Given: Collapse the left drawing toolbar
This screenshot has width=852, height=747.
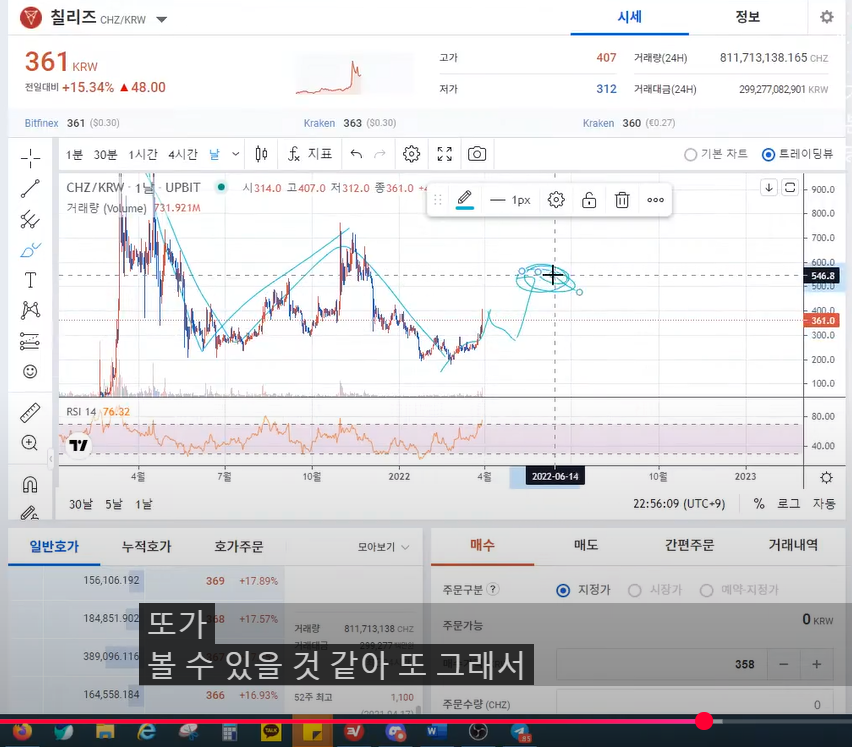Looking at the screenshot, I should (x=51, y=459).
